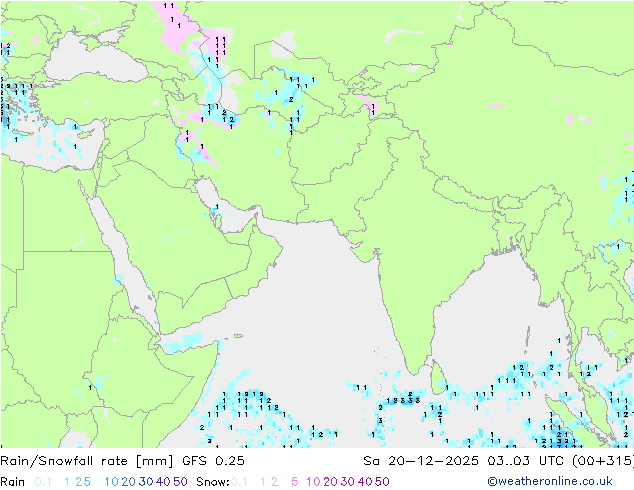
Task: Click the 'GFS 0.25' model label
Action: [x=213, y=461]
